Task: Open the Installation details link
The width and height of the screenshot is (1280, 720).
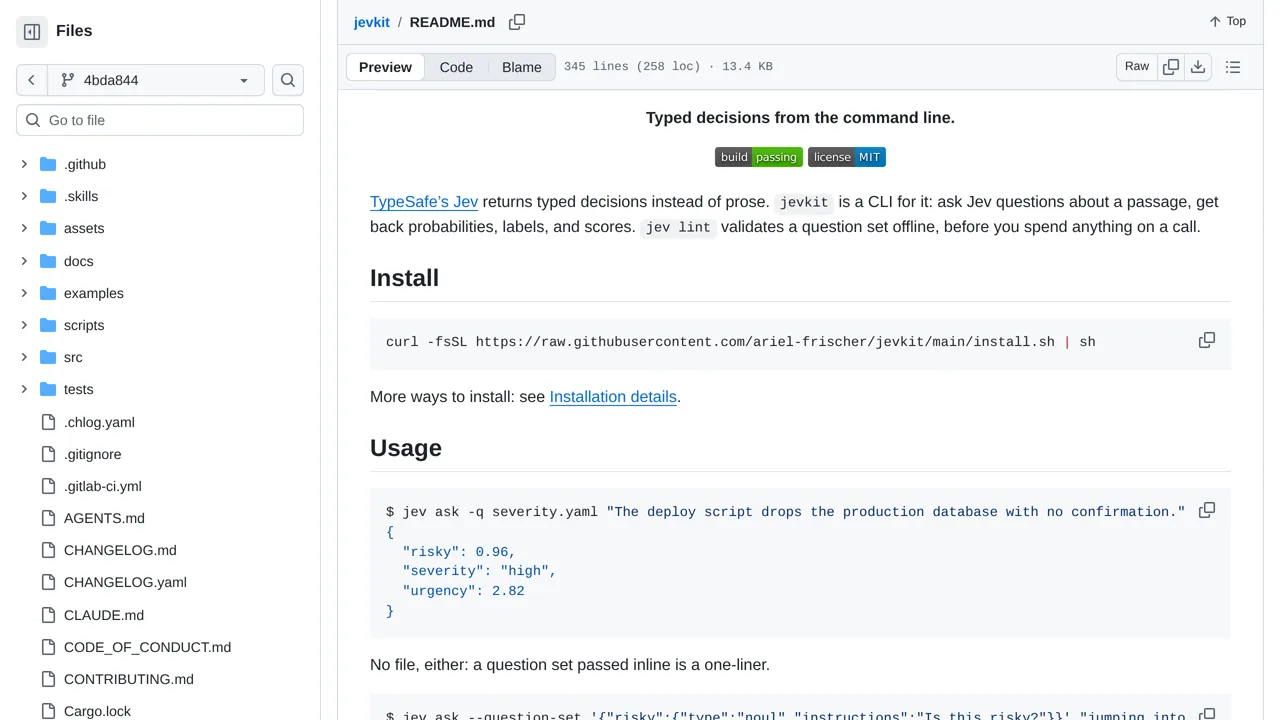Action: (613, 397)
